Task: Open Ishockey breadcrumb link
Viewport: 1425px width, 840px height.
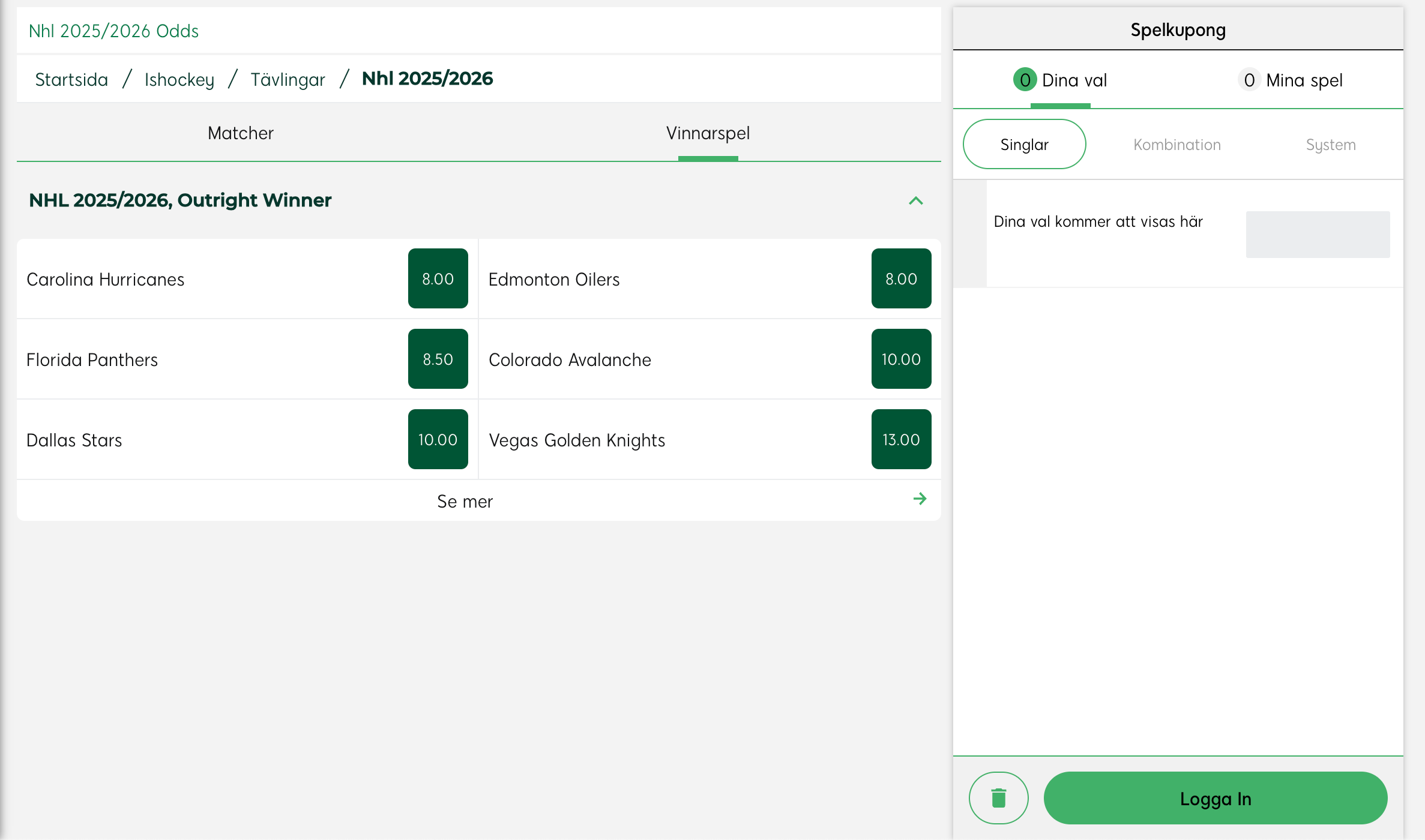Action: click(179, 79)
